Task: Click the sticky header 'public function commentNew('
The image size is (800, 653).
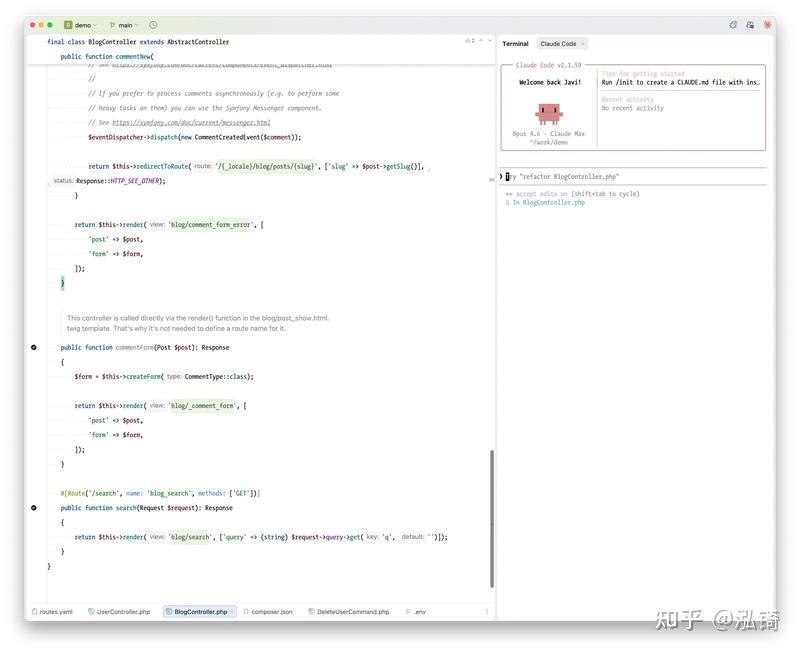Action: (x=107, y=57)
